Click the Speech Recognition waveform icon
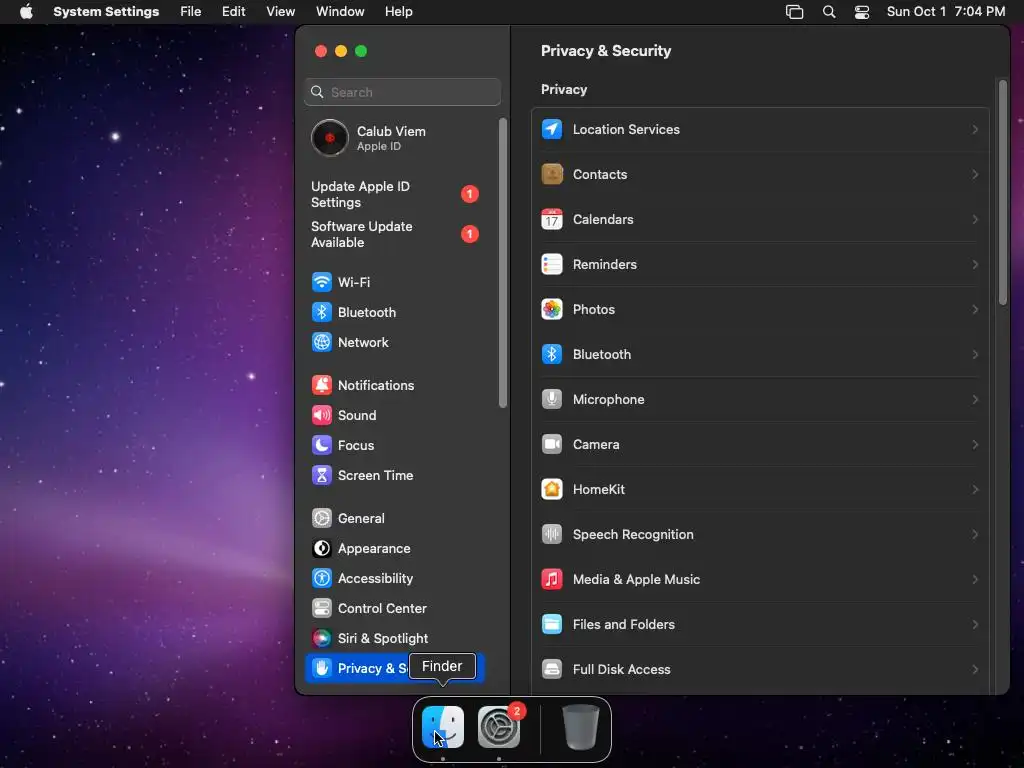1024x768 pixels. (552, 534)
